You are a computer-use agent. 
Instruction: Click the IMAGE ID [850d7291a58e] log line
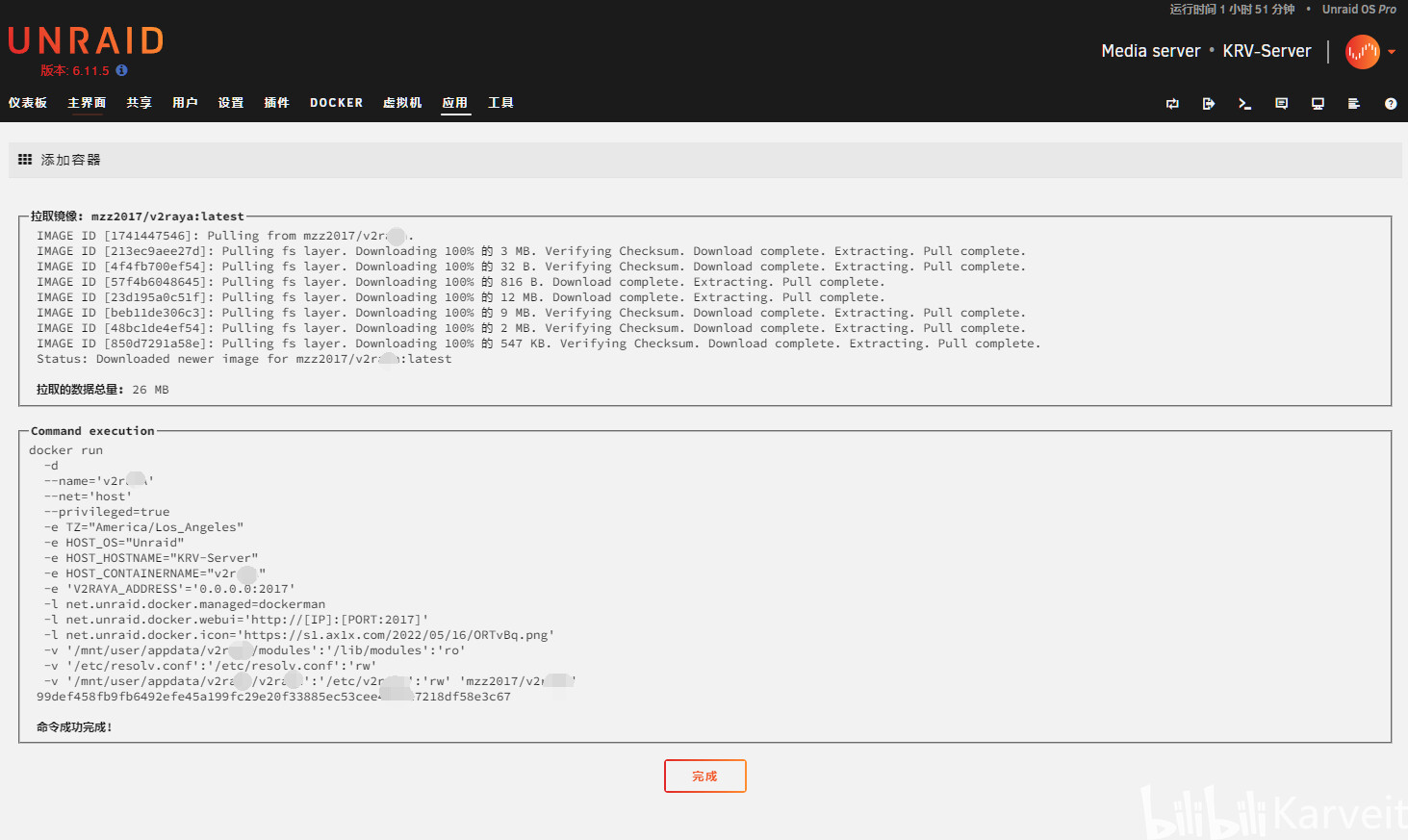click(539, 344)
